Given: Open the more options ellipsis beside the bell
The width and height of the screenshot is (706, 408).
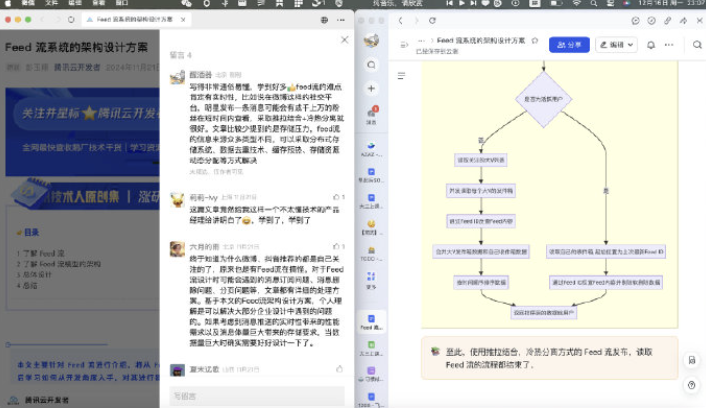Looking at the screenshot, I should 672,45.
